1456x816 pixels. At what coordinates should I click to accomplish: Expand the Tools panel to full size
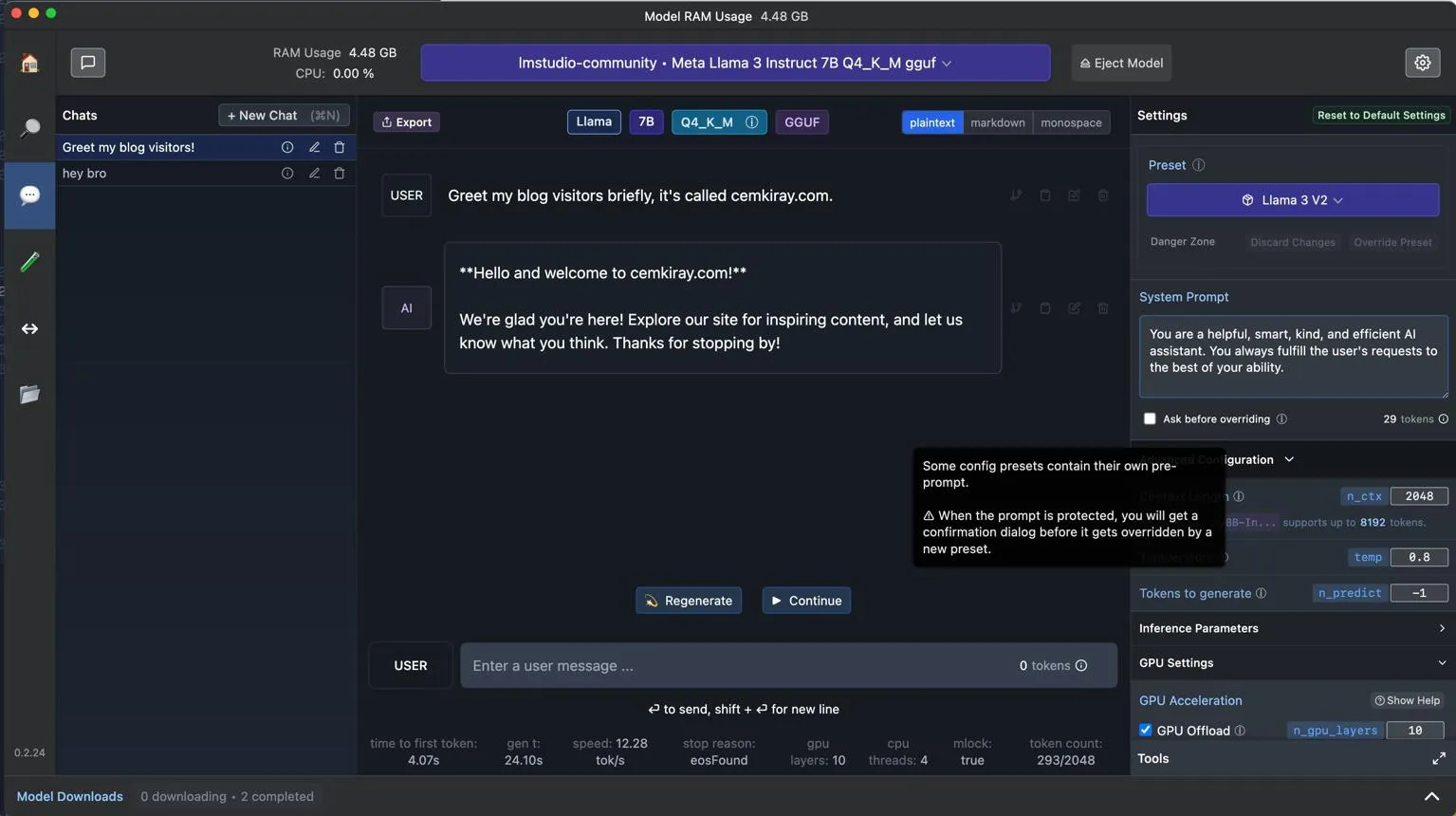pyautogui.click(x=1438, y=758)
